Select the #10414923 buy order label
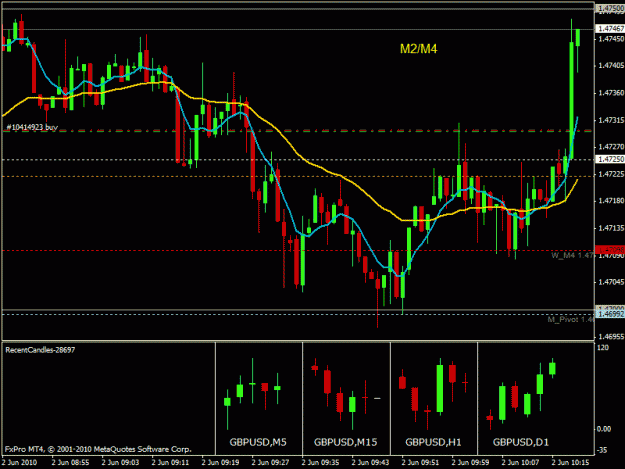Screen dimensions: 625x469 (x=32, y=127)
